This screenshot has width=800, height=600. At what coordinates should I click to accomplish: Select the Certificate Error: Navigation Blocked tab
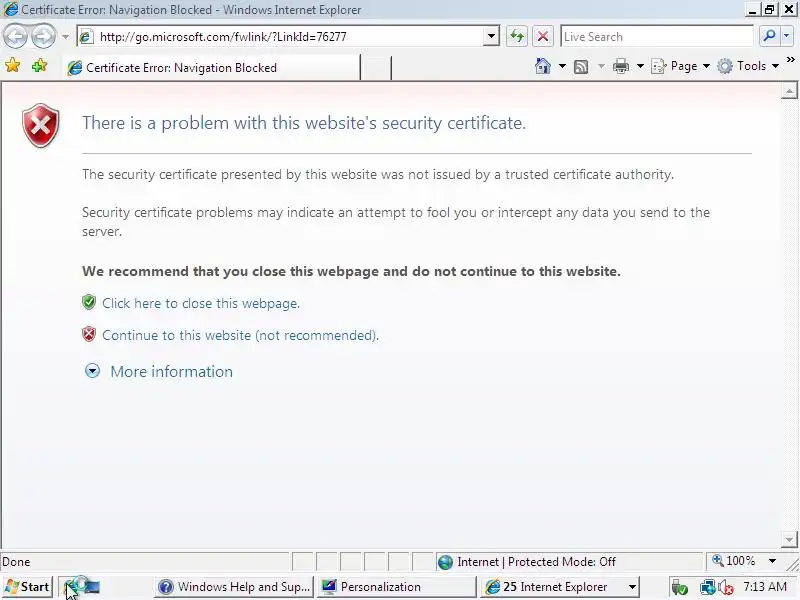(x=212, y=68)
